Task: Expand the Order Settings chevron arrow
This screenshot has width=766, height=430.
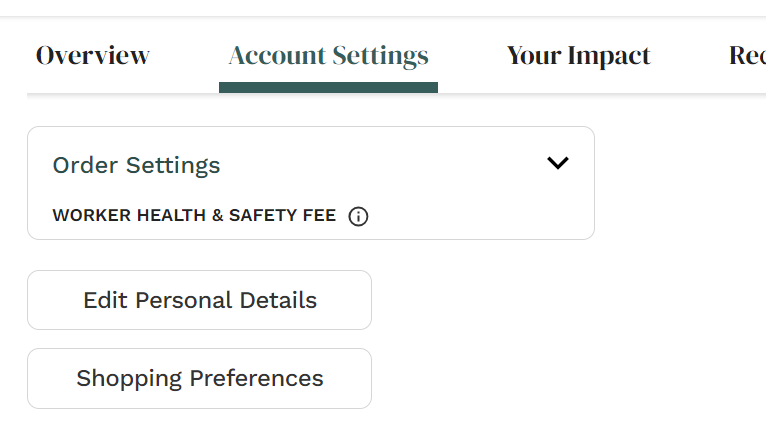Action: pyautogui.click(x=558, y=163)
